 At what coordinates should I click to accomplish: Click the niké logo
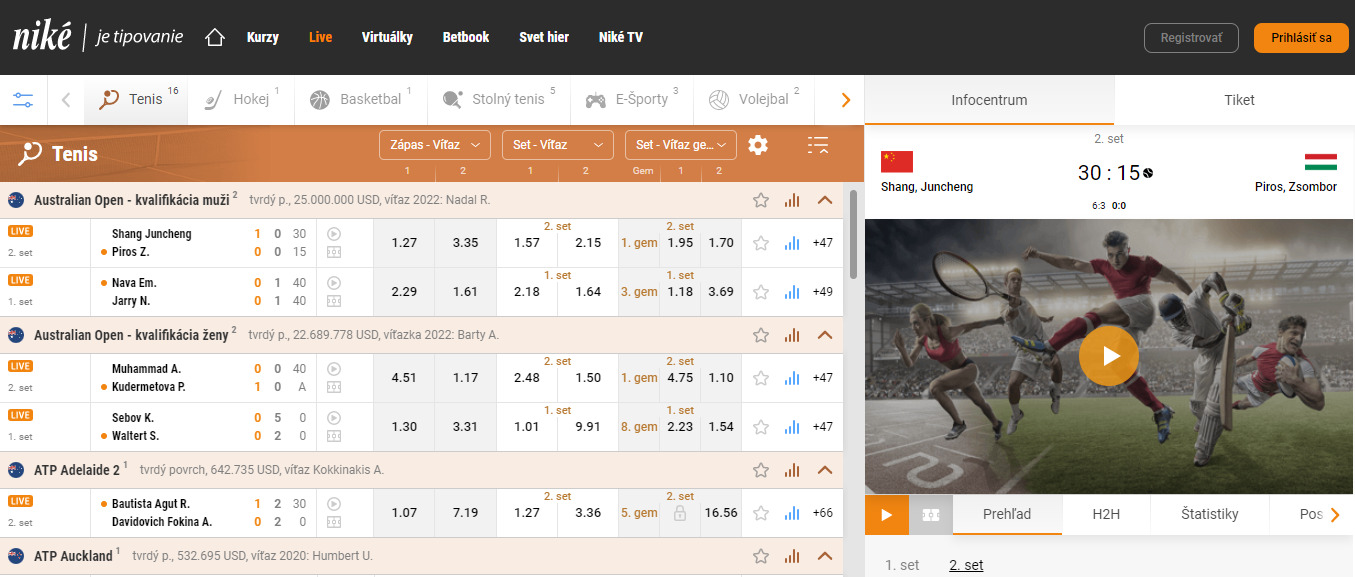pyautogui.click(x=42, y=37)
